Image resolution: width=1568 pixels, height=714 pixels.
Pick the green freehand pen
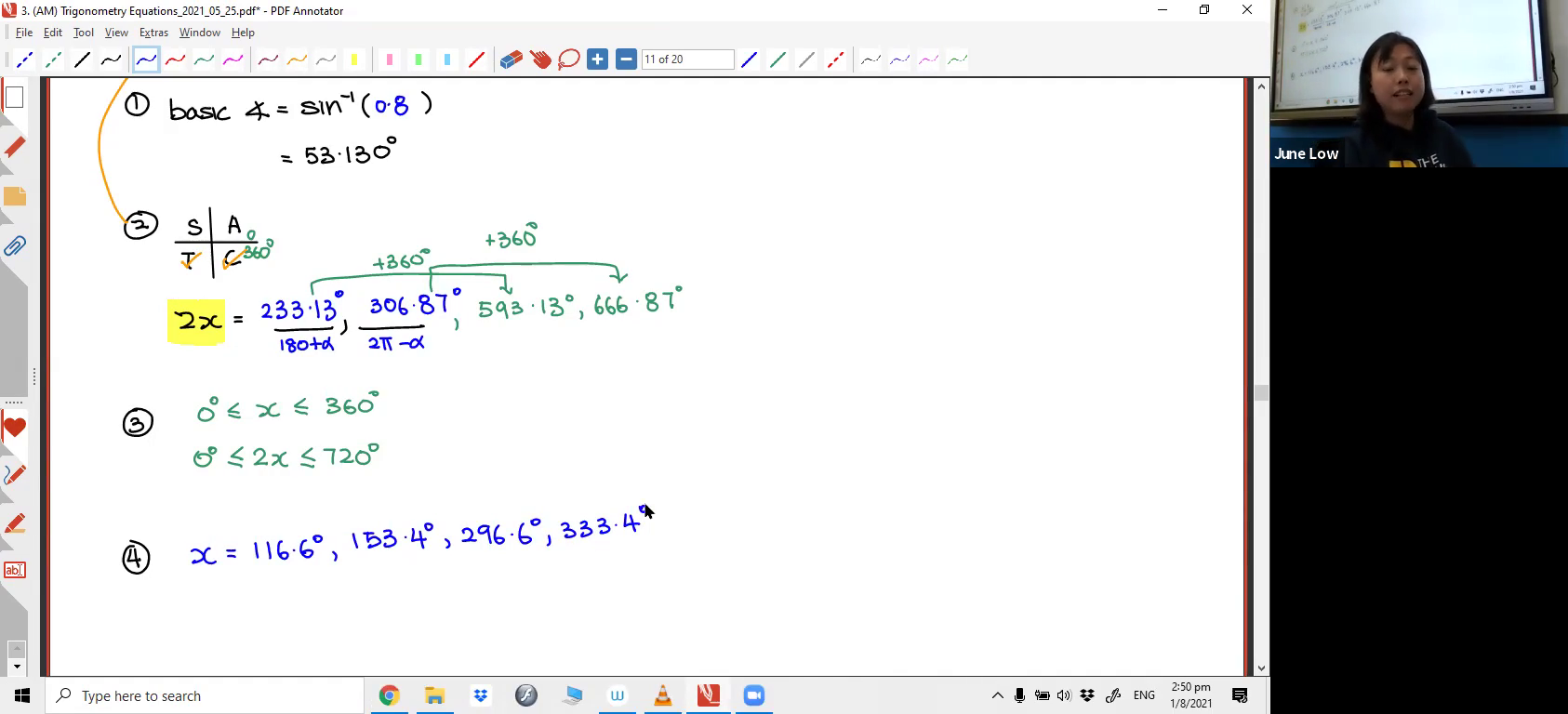[x=204, y=59]
